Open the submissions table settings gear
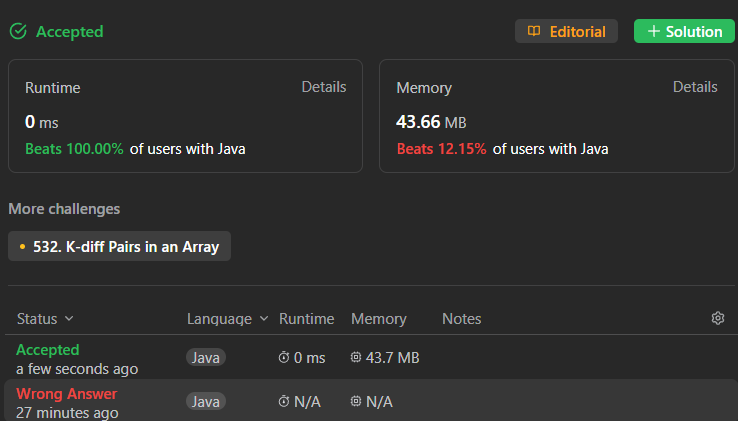738x421 pixels. point(717,318)
